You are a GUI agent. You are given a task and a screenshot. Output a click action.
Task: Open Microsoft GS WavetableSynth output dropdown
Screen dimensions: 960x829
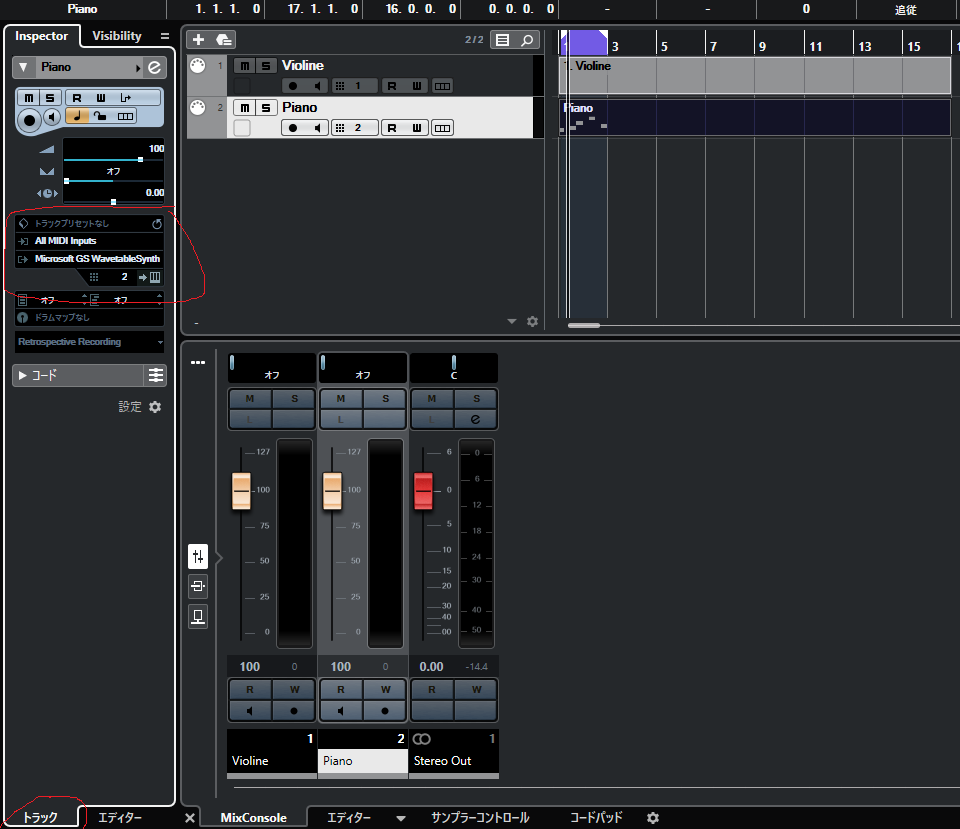89,259
